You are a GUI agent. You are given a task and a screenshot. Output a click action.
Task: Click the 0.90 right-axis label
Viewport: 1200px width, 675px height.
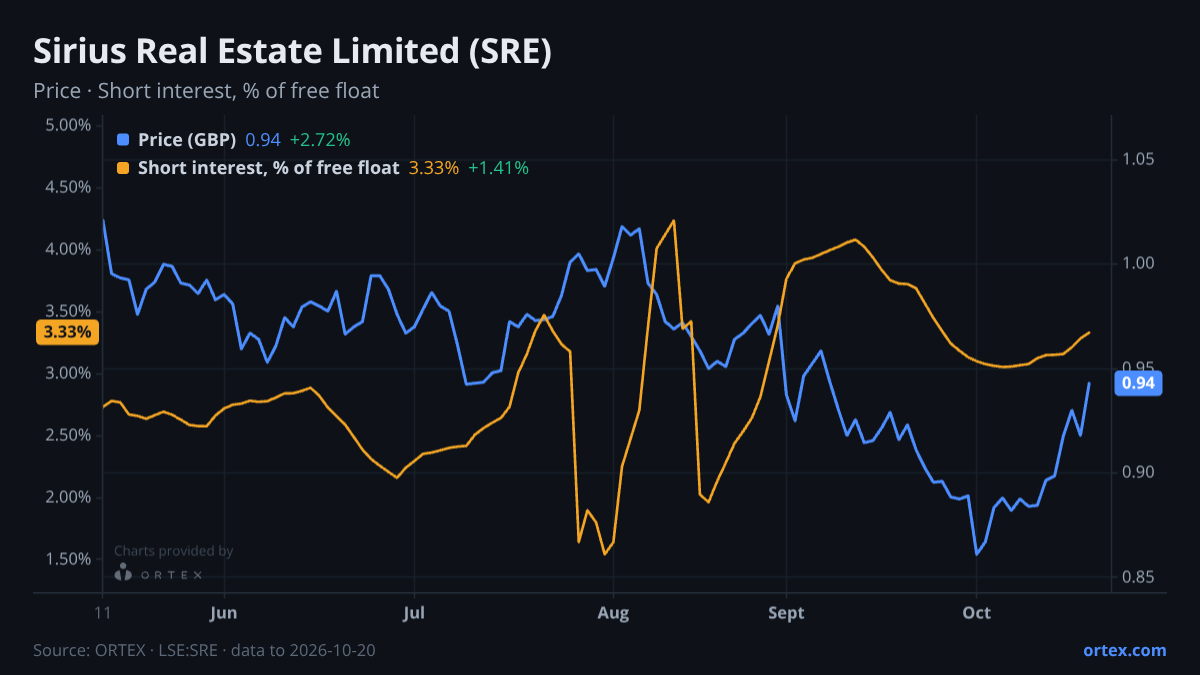pyautogui.click(x=1139, y=472)
